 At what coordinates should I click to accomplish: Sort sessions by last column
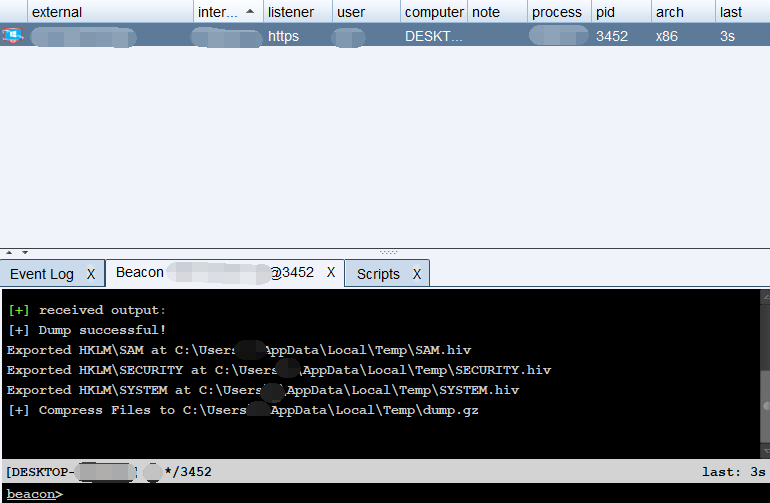(x=742, y=12)
